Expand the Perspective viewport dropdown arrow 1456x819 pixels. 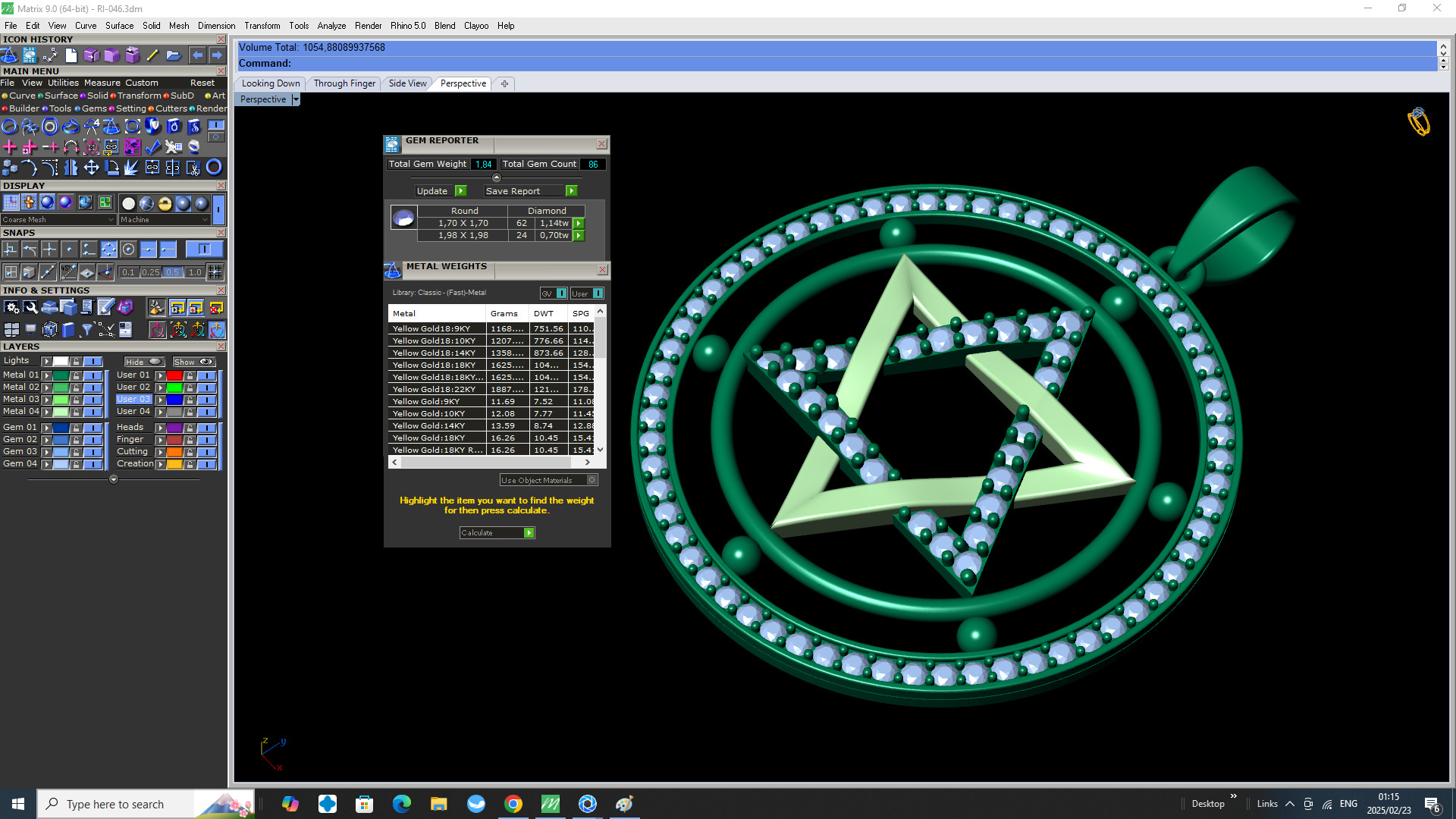point(296,99)
